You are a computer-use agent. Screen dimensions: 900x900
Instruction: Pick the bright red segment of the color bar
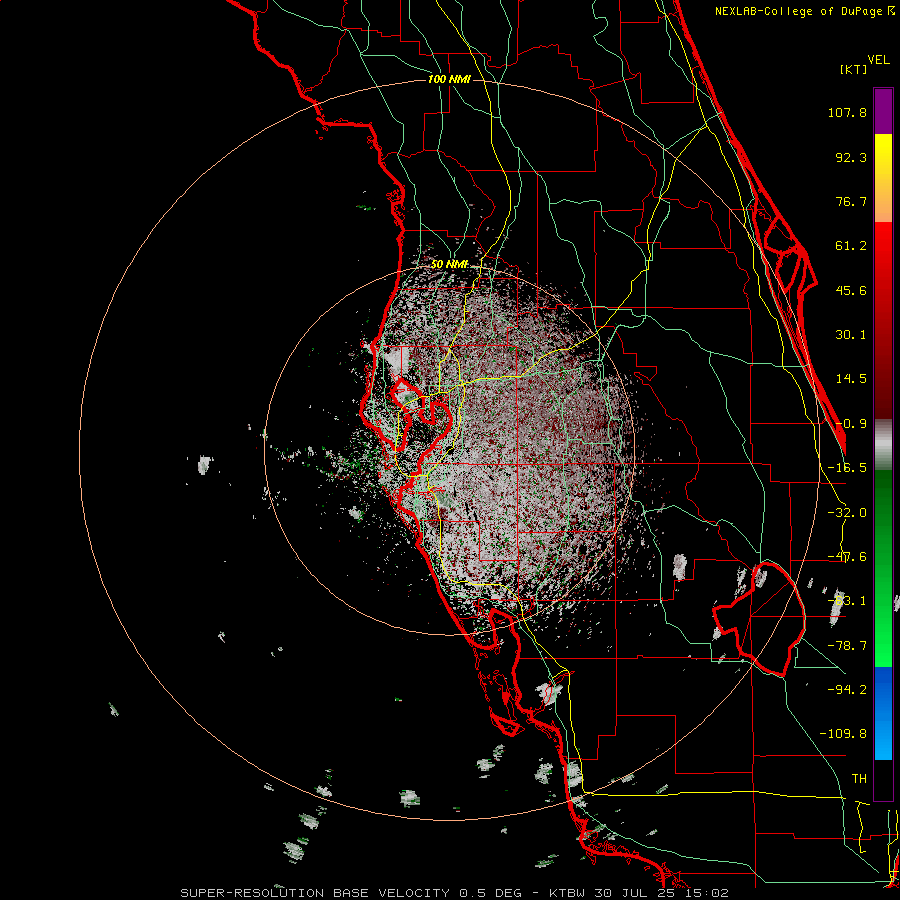(883, 247)
